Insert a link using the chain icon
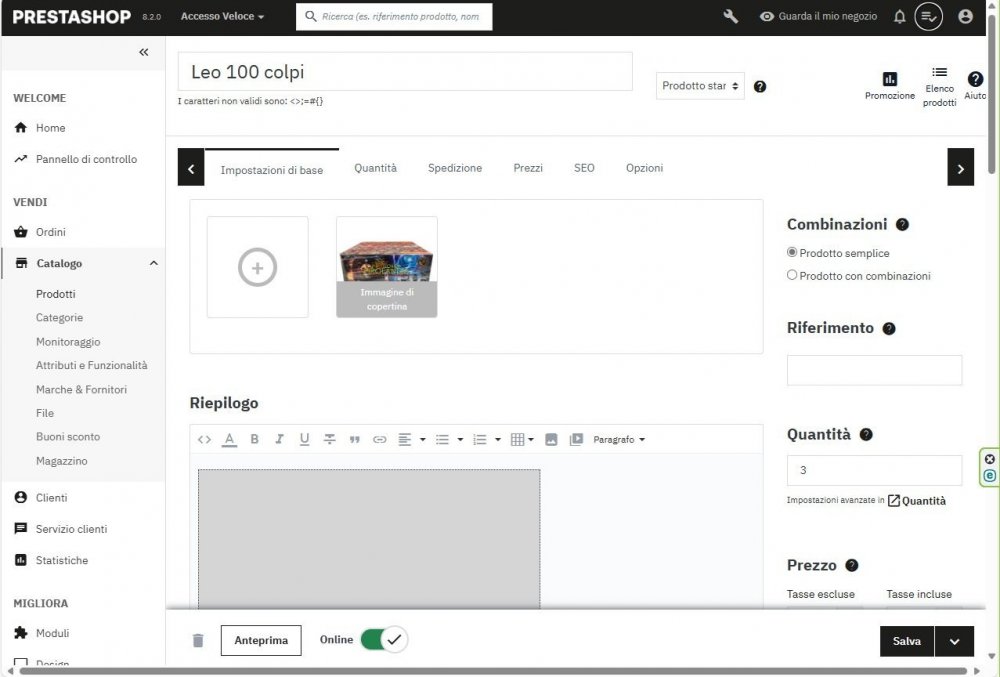The width and height of the screenshot is (1000, 677). 379,438
